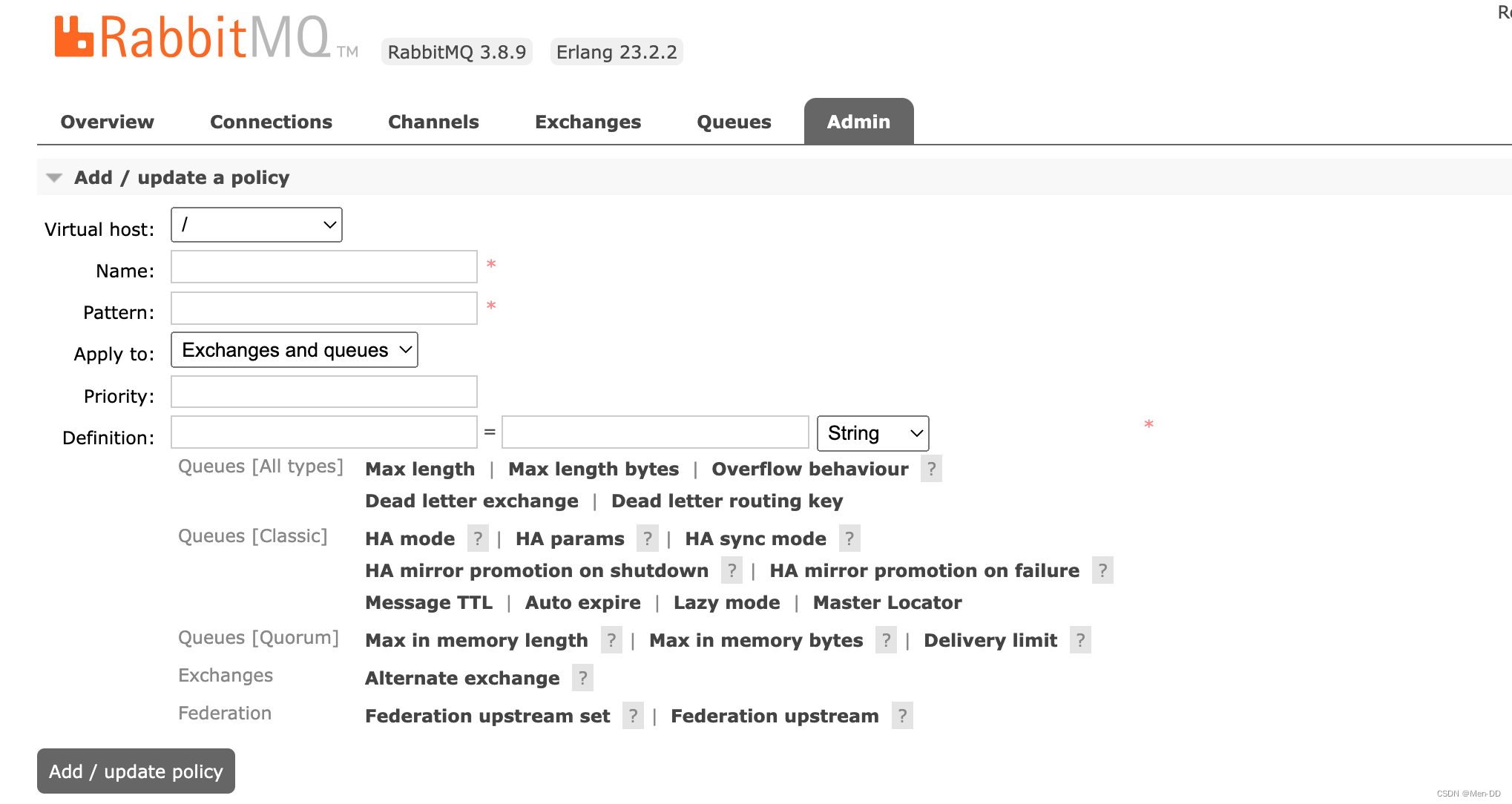Viewport: 1512px width, 804px height.
Task: Open the String definition type dropdown
Action: click(872, 433)
